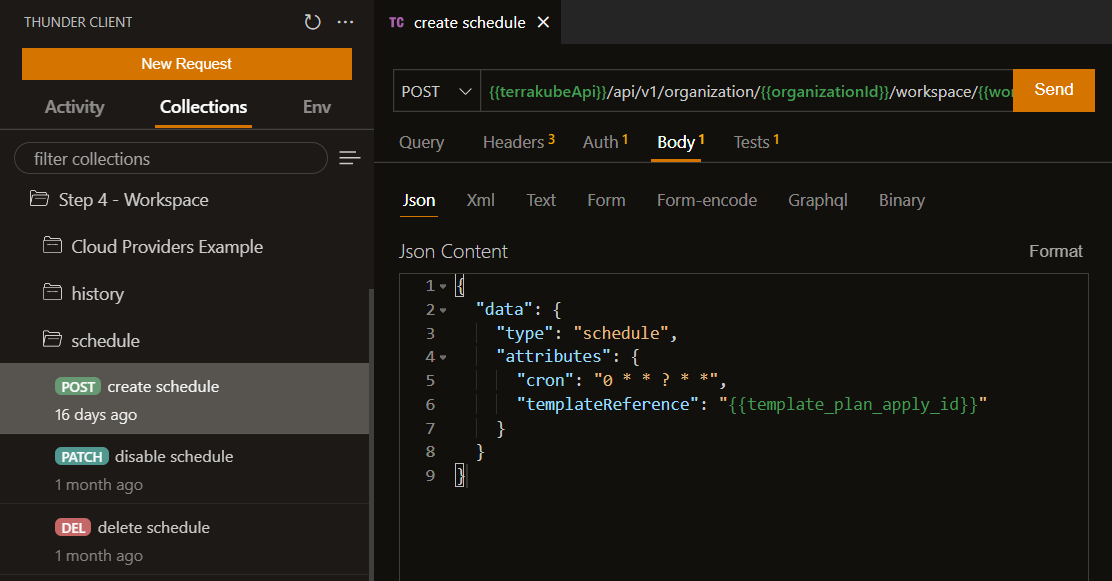This screenshot has height=581, width=1112.
Task: Open the collections options menu icon
Action: [x=349, y=158]
